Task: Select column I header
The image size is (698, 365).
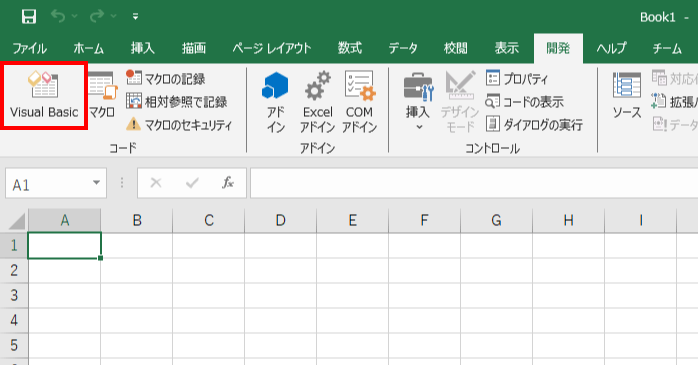Action: pyautogui.click(x=641, y=220)
